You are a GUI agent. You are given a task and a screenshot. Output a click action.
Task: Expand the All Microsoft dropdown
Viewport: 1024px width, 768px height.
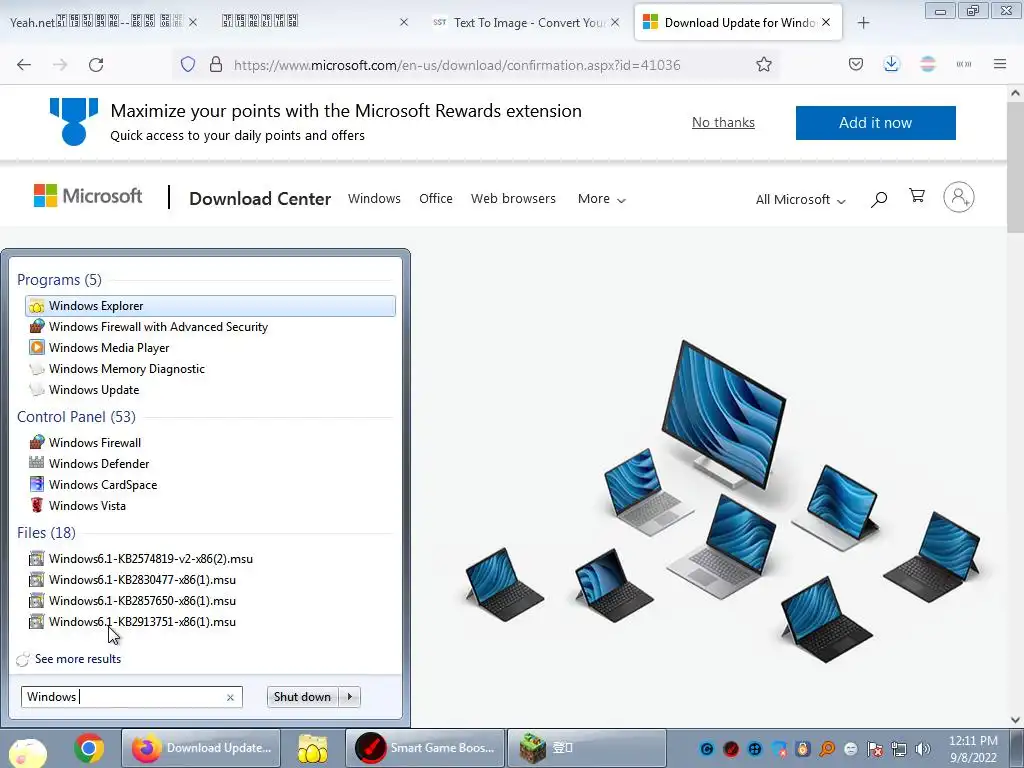(x=800, y=199)
